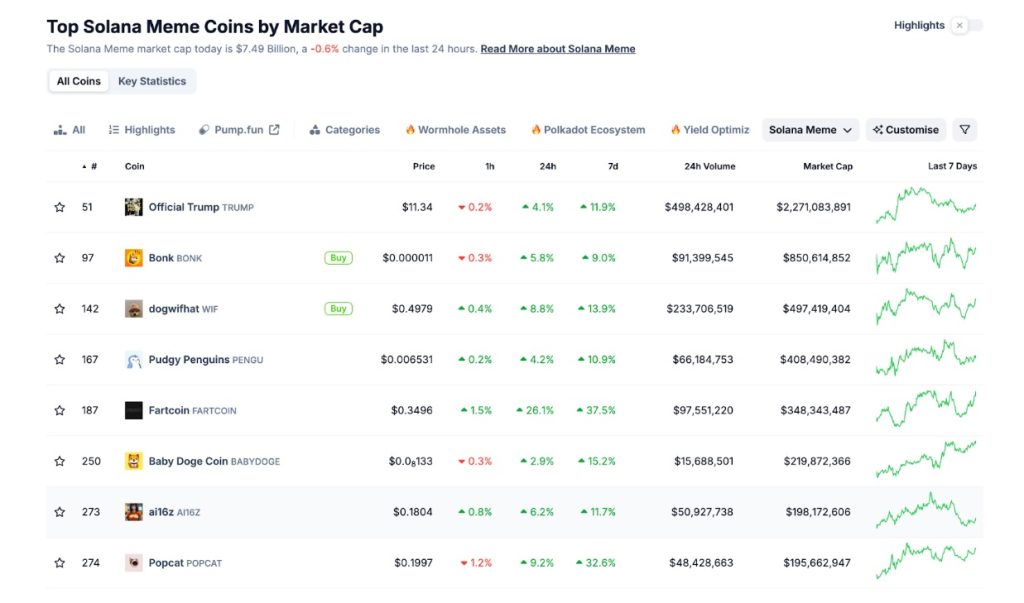Add Fartcoin to watchlist star
The image size is (1024, 603).
[59, 410]
